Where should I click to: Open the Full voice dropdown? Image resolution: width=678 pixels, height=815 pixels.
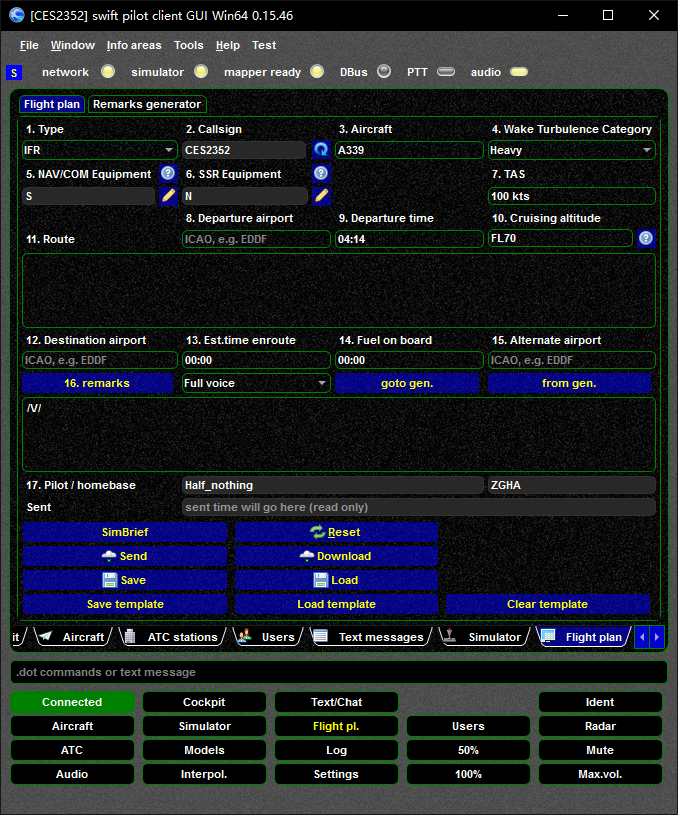coord(256,383)
